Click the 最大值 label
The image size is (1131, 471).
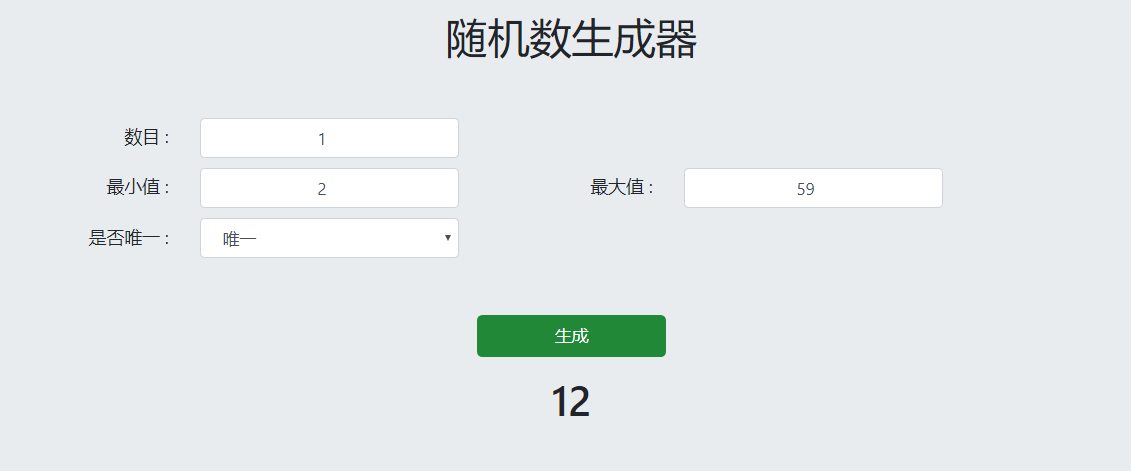(621, 188)
